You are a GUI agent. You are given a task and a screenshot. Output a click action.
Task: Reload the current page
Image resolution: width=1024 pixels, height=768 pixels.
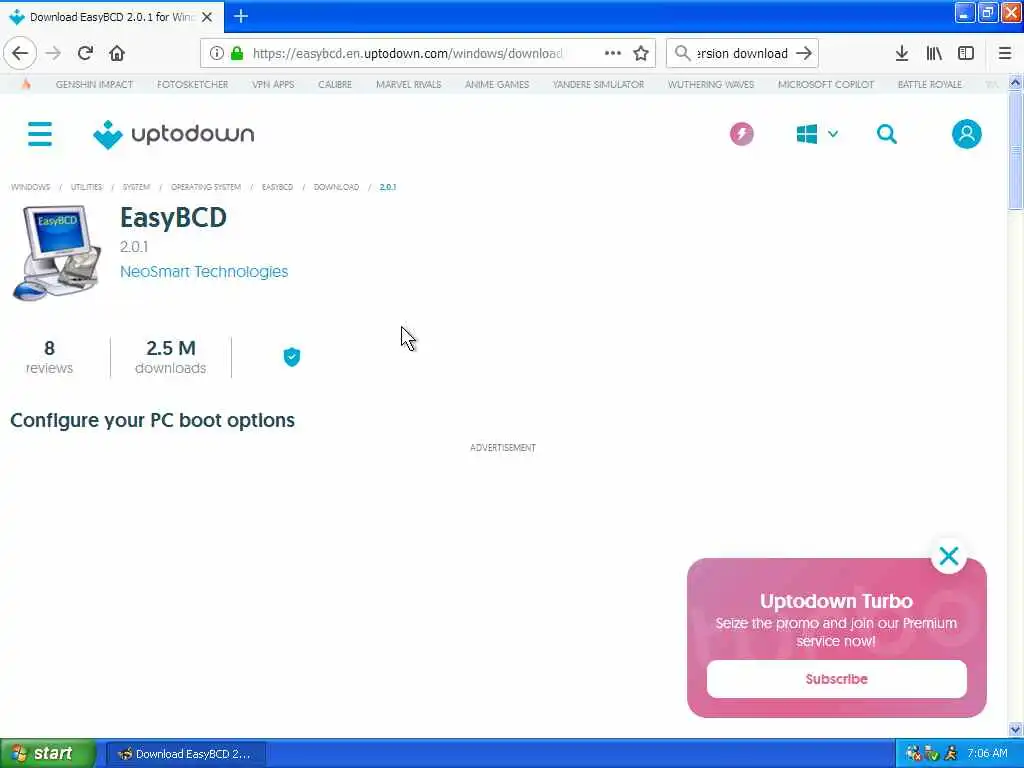tap(85, 54)
